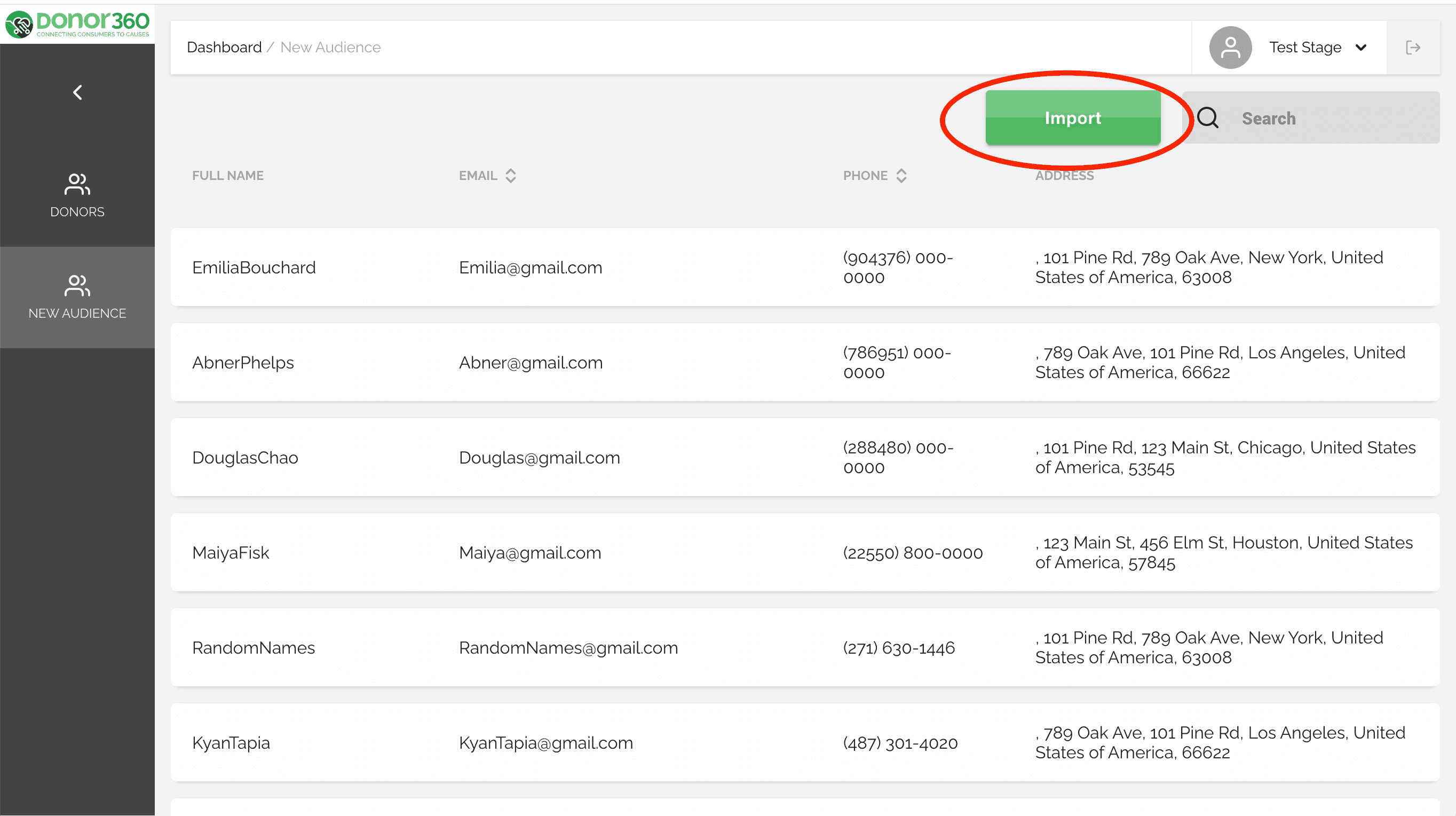The image size is (1456, 816).
Task: Click the green Import button
Action: [1073, 117]
